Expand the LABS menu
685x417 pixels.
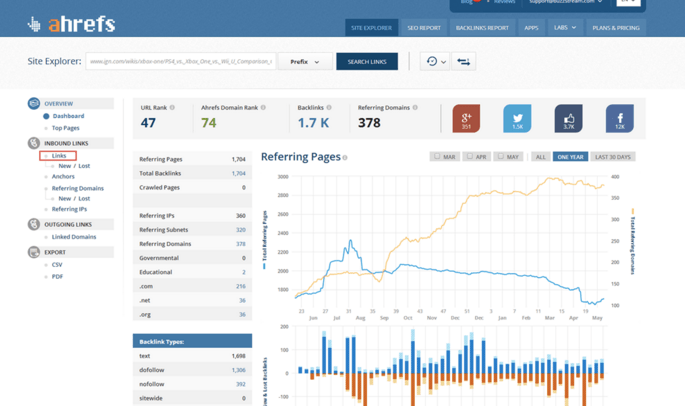(x=565, y=28)
